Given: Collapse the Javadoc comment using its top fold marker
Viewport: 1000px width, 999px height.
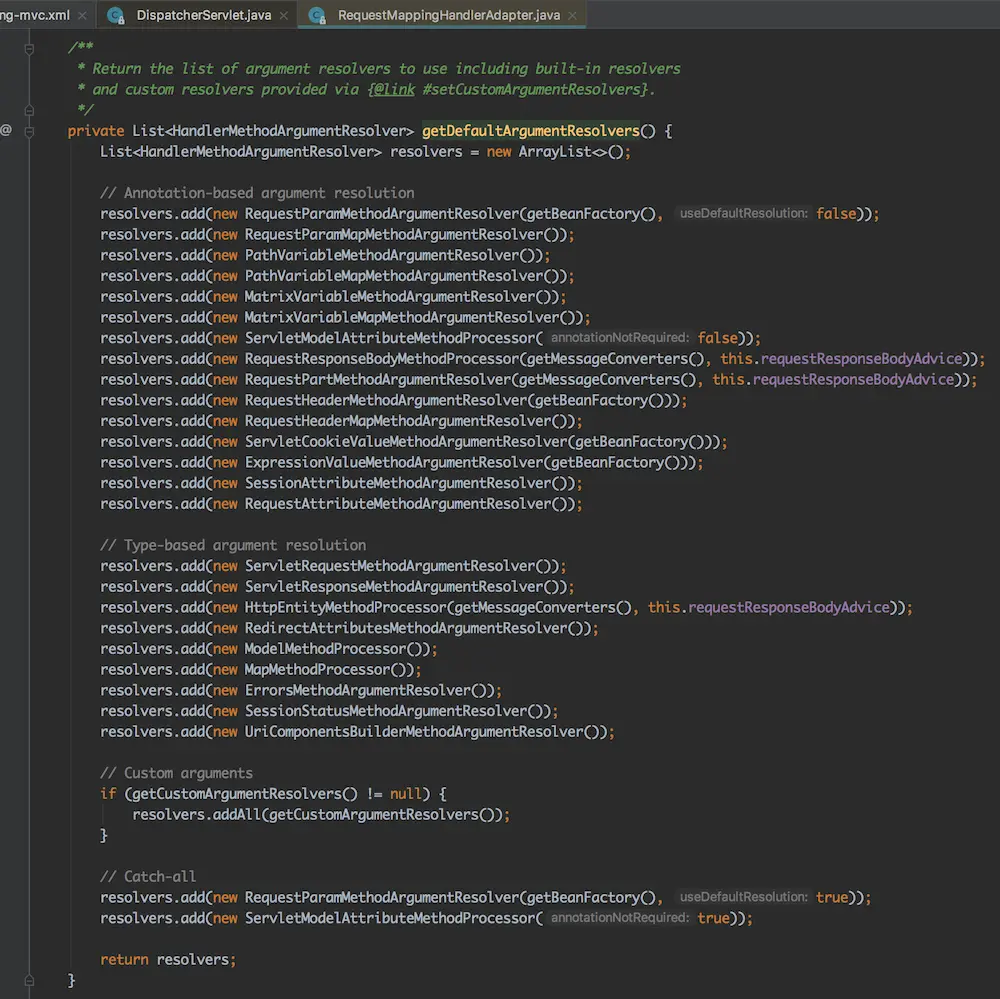Looking at the screenshot, I should click(29, 48).
